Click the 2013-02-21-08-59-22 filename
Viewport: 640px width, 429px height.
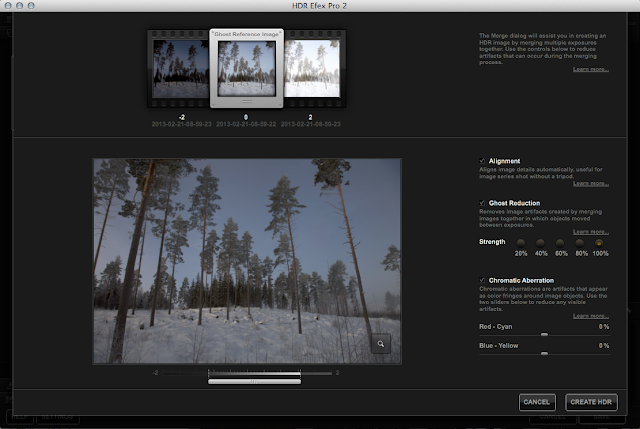[x=246, y=124]
